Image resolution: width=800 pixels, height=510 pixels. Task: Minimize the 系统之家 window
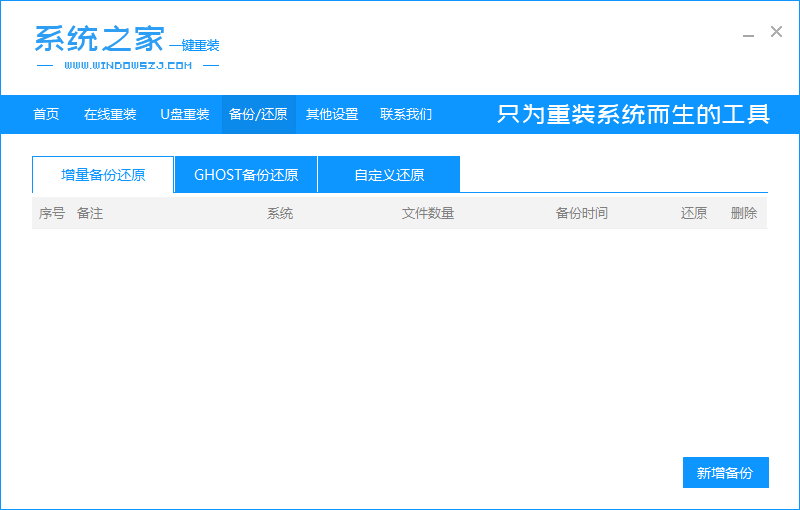pyautogui.click(x=748, y=33)
